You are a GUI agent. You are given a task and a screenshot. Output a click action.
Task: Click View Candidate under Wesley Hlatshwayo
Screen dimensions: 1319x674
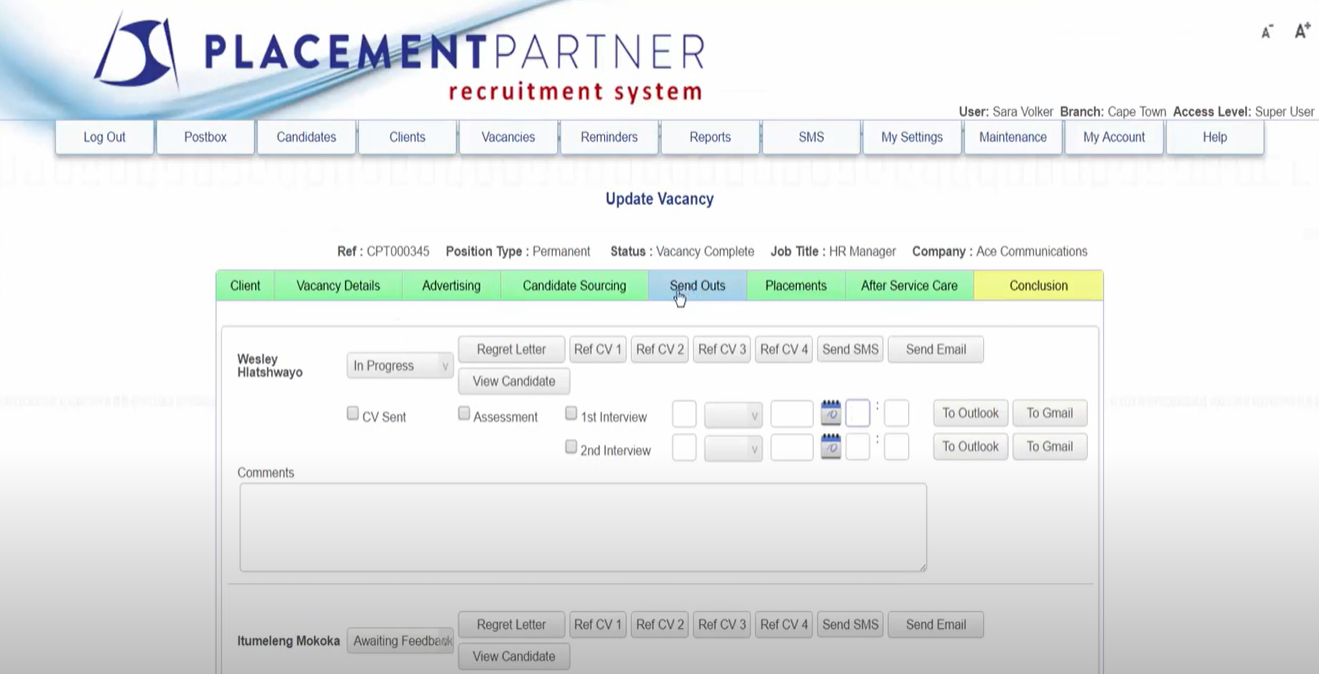point(513,381)
